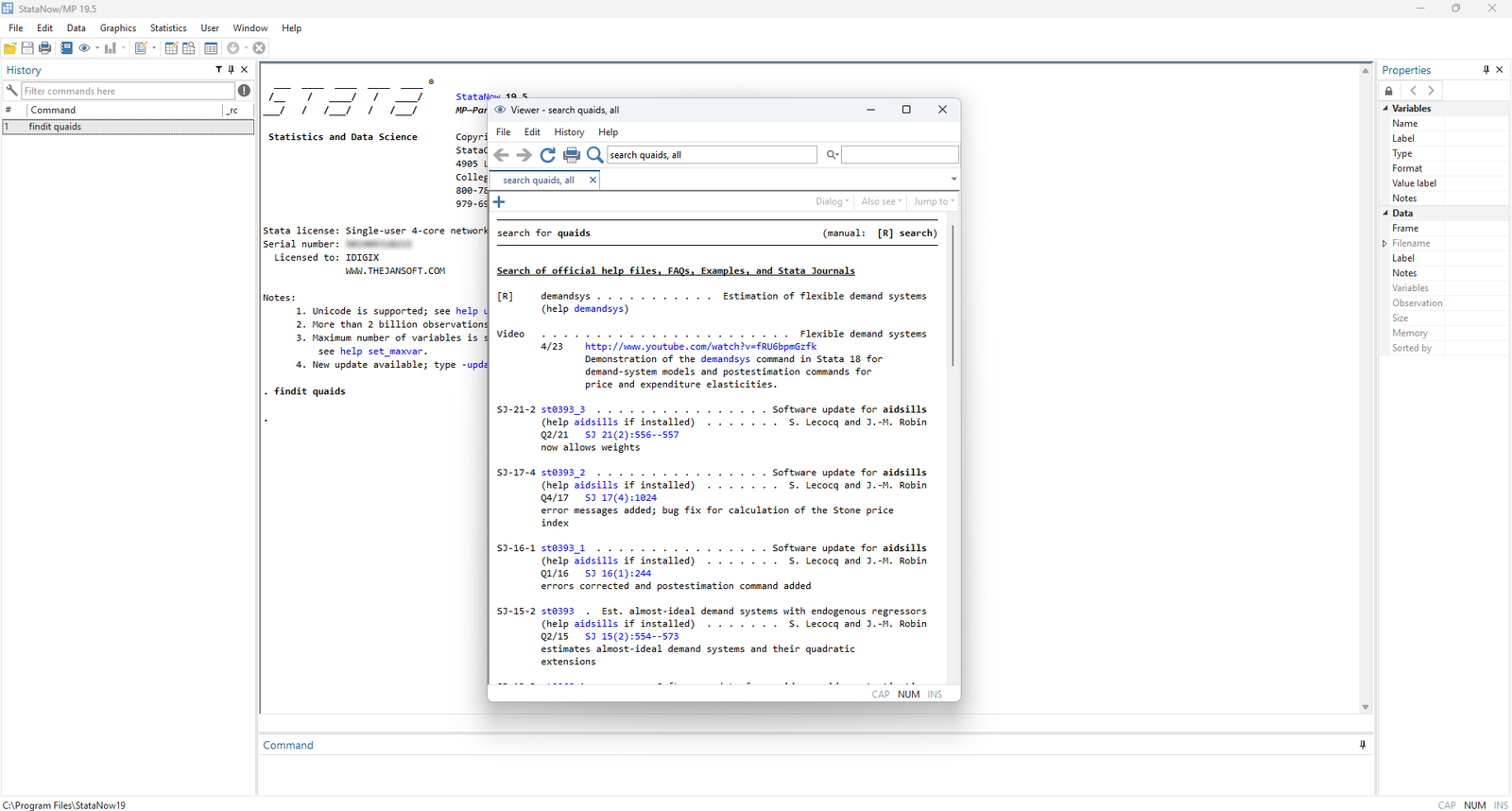Click the blue plus new-tab icon in Viewer

pyautogui.click(x=499, y=201)
